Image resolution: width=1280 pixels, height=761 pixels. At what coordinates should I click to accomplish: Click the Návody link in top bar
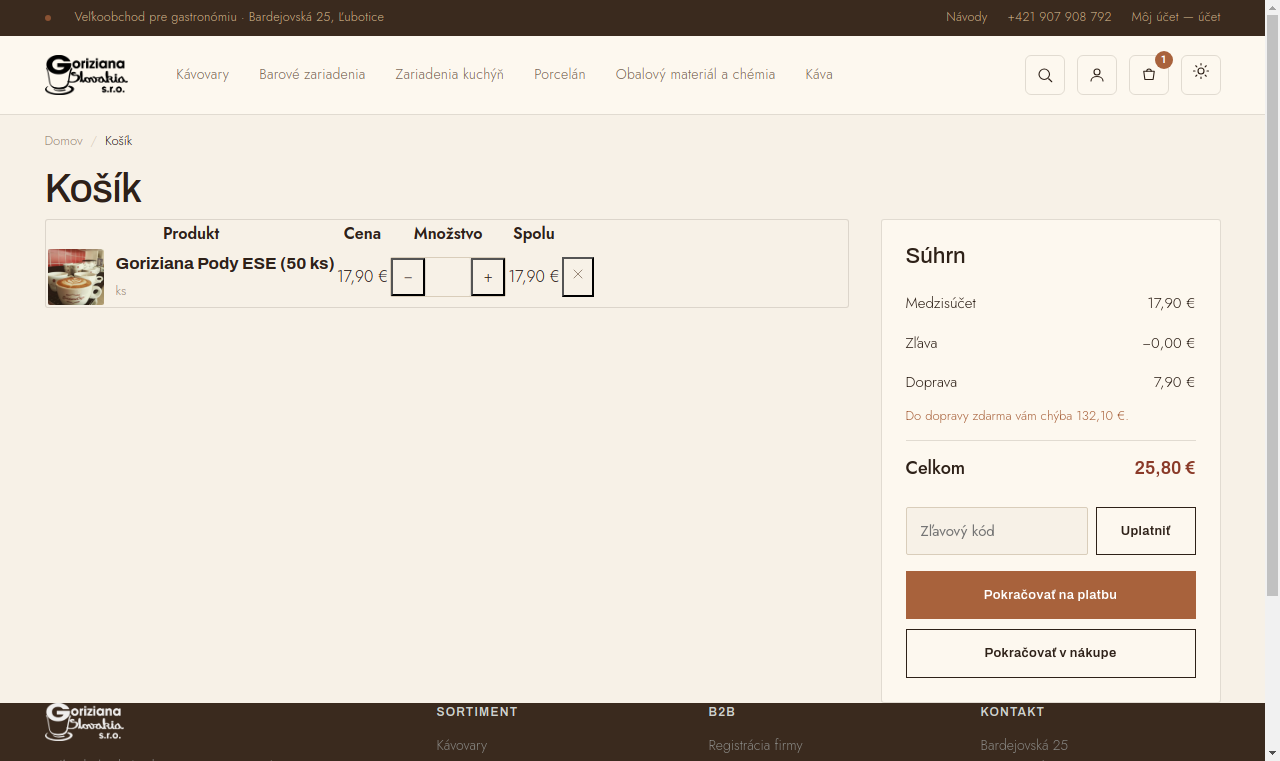pyautogui.click(x=967, y=17)
